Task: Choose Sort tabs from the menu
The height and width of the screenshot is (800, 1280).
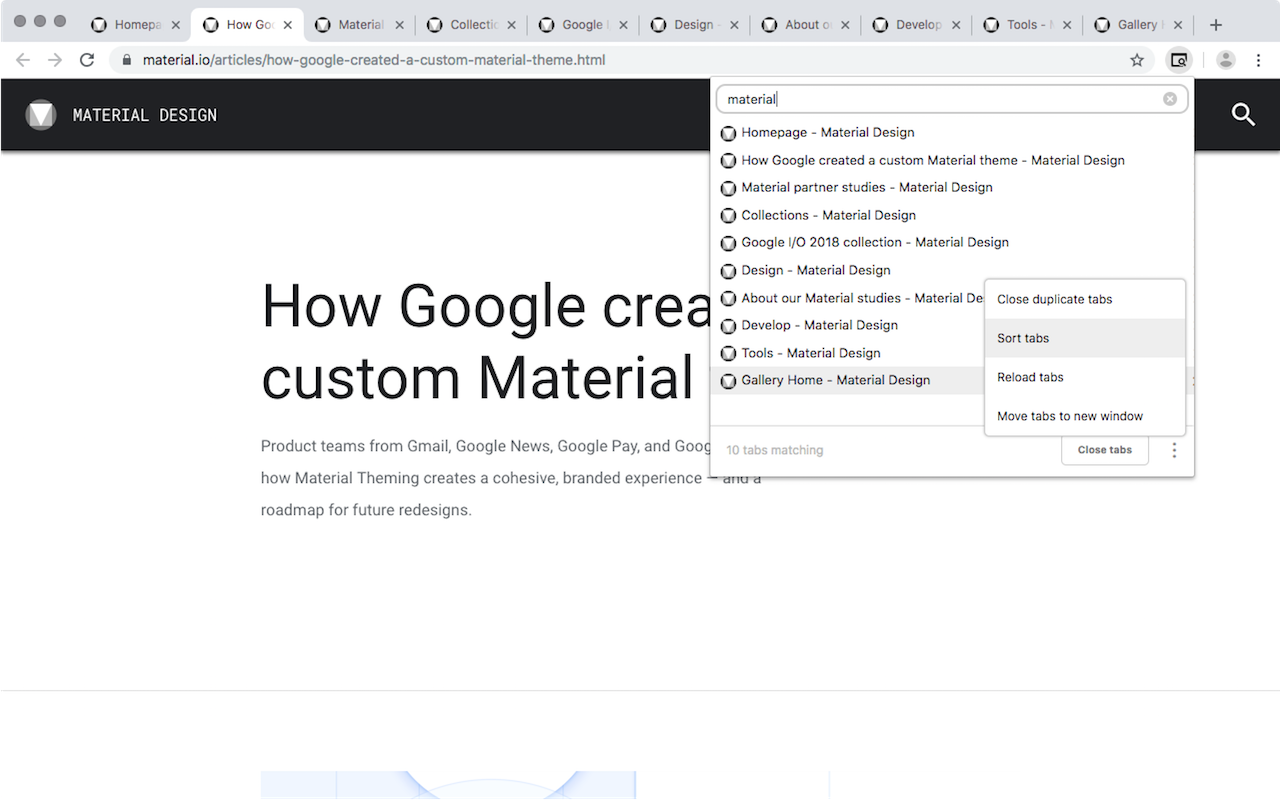Action: tap(1085, 338)
